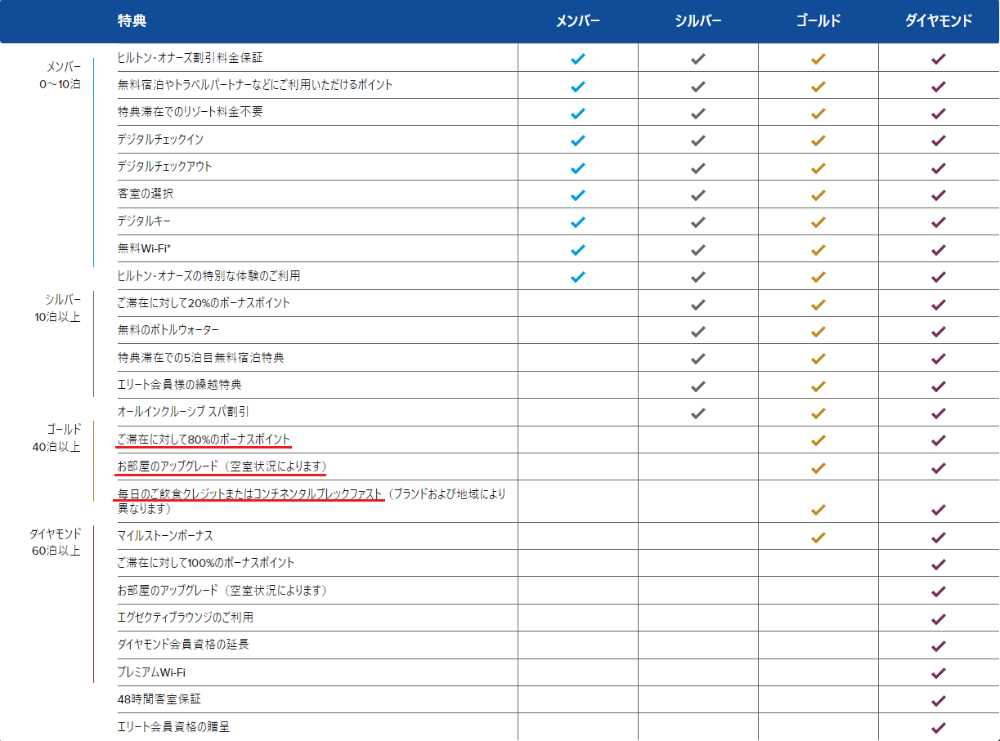Click Member checkmark for 客室の選択 row
Viewport: 1000px width, 741px height.
578,195
